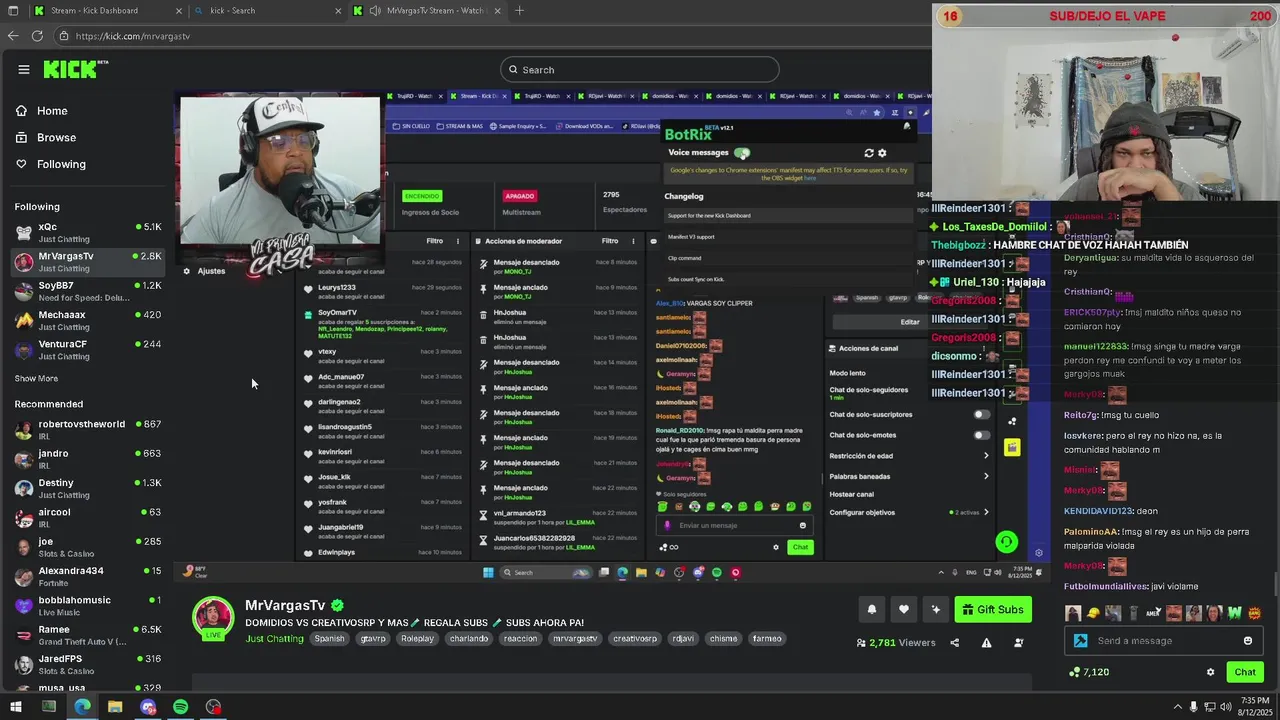Click the sparkle icon beside Gift Subs

pyautogui.click(x=936, y=610)
